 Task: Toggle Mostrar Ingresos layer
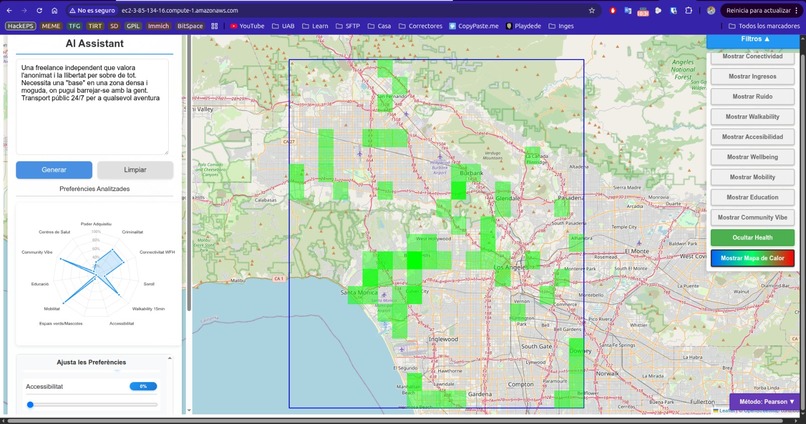[x=753, y=76]
